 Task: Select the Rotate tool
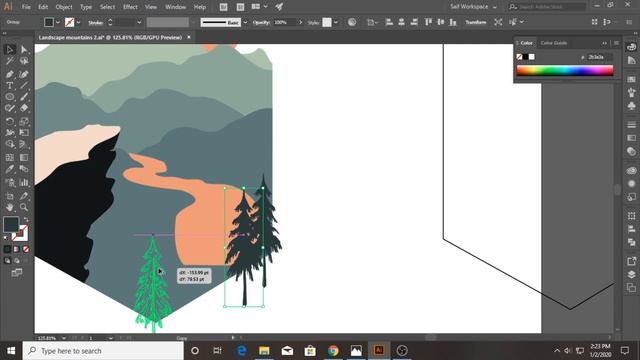(10, 121)
